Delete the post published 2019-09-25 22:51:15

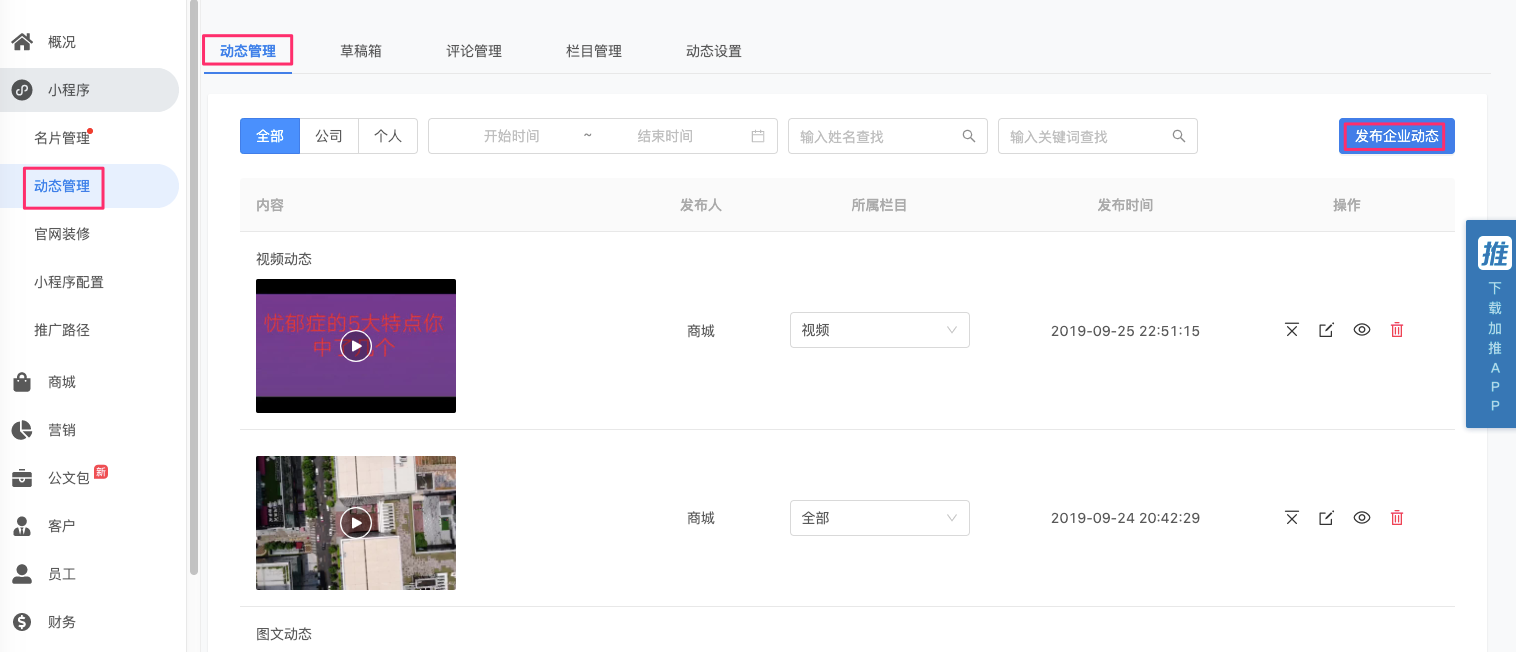(1397, 330)
